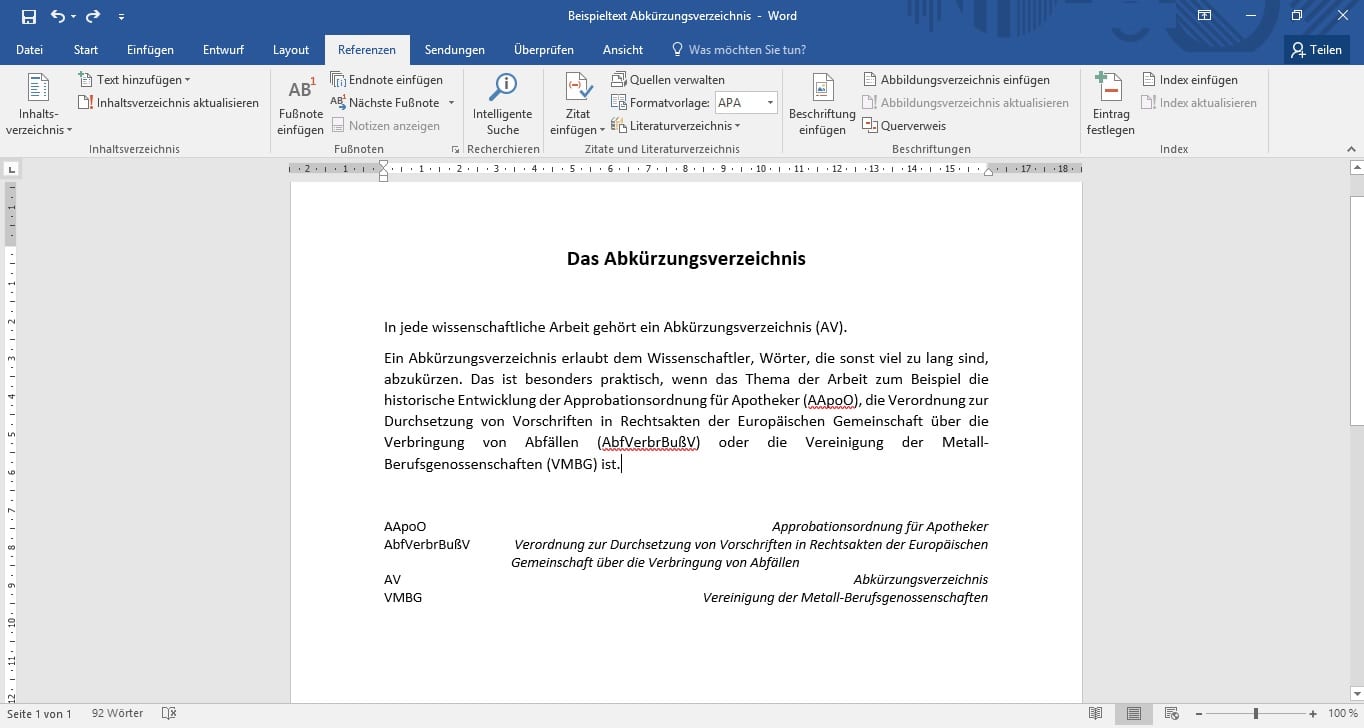Click 'Approbationsordnung für Apotheker' italic text
Screen dimensions: 1364x728
(880, 527)
